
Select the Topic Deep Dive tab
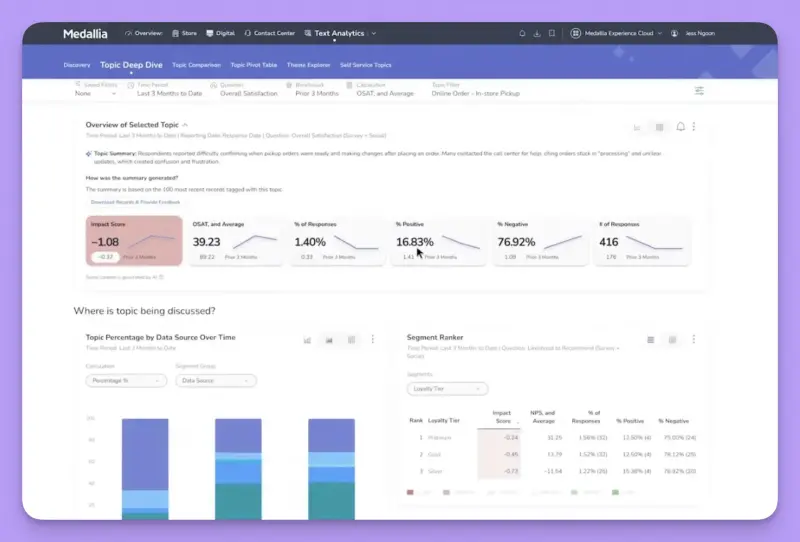tap(131, 65)
